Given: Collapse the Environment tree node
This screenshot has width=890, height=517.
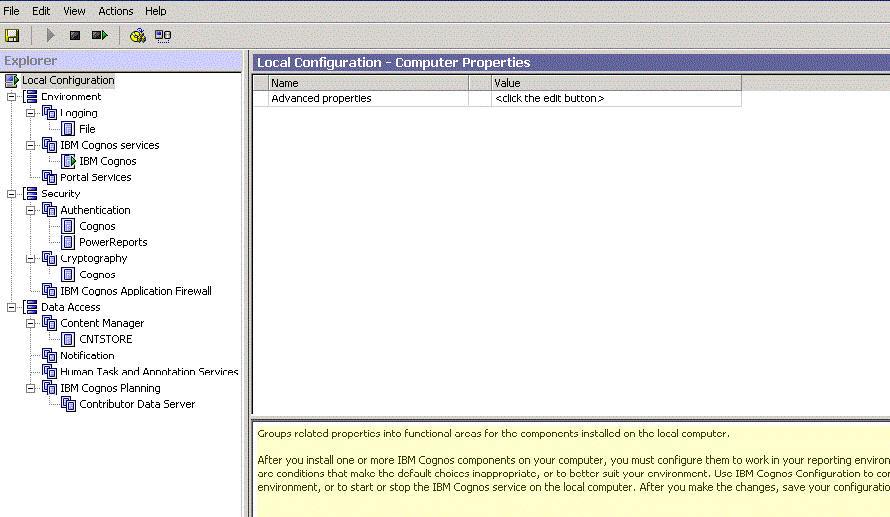Looking at the screenshot, I should click(x=11, y=97).
